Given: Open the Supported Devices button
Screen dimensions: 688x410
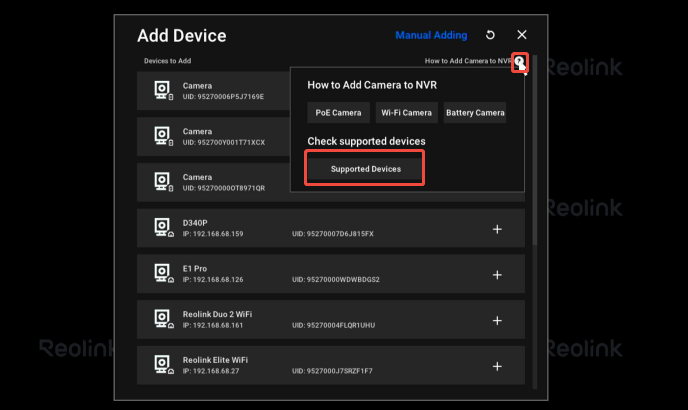Looking at the screenshot, I should (x=366, y=169).
